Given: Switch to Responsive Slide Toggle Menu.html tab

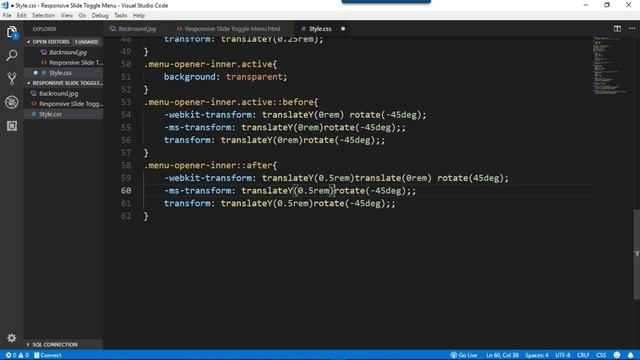Looking at the screenshot, I should point(232,29).
